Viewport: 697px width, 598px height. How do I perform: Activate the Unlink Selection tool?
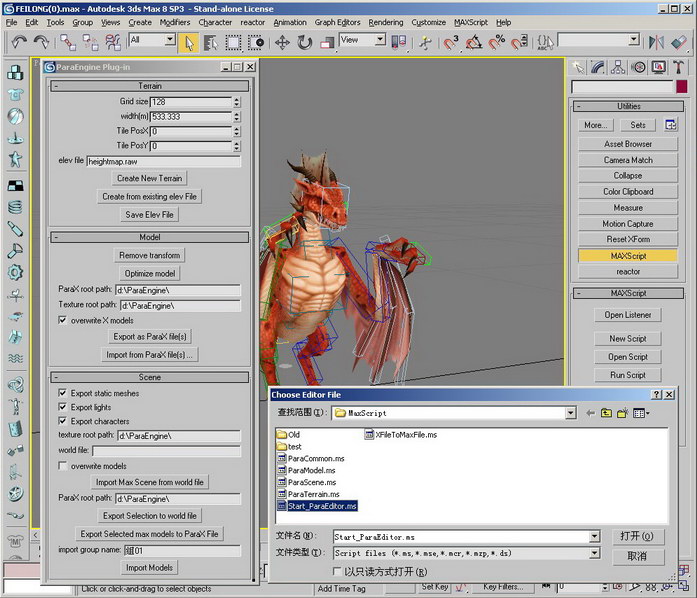[x=91, y=42]
